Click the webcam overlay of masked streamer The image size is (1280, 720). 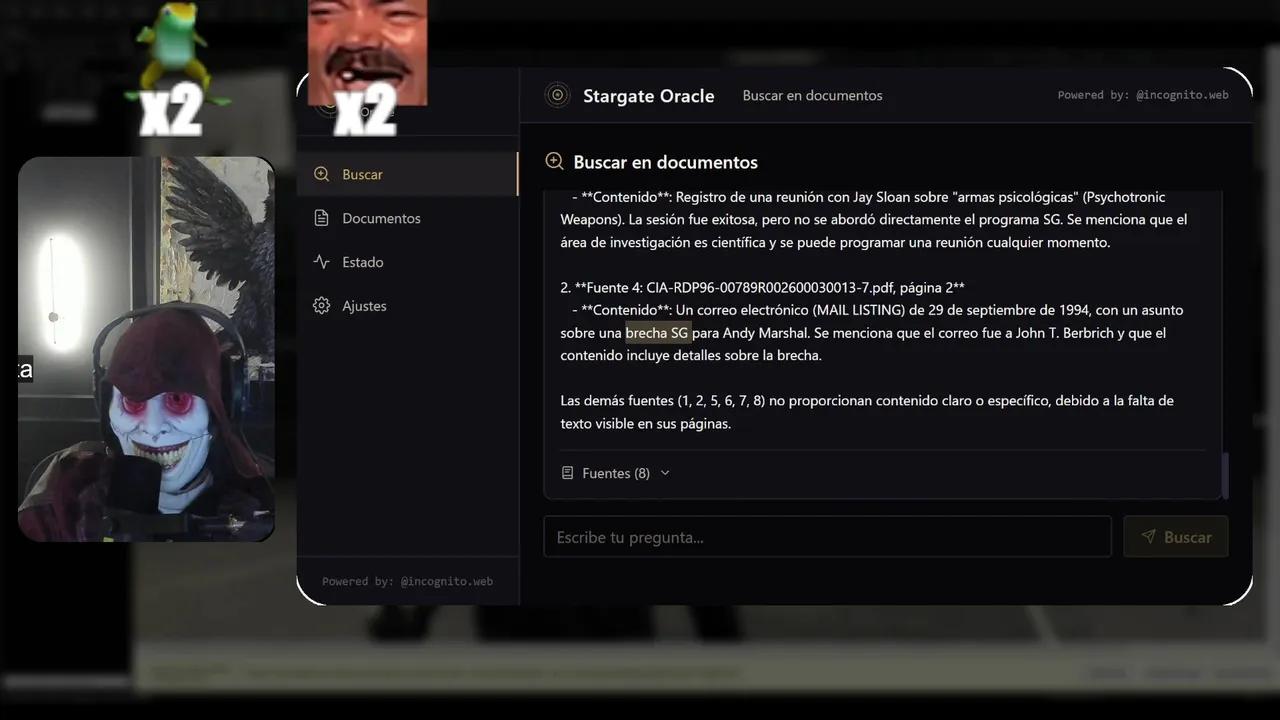tap(146, 349)
